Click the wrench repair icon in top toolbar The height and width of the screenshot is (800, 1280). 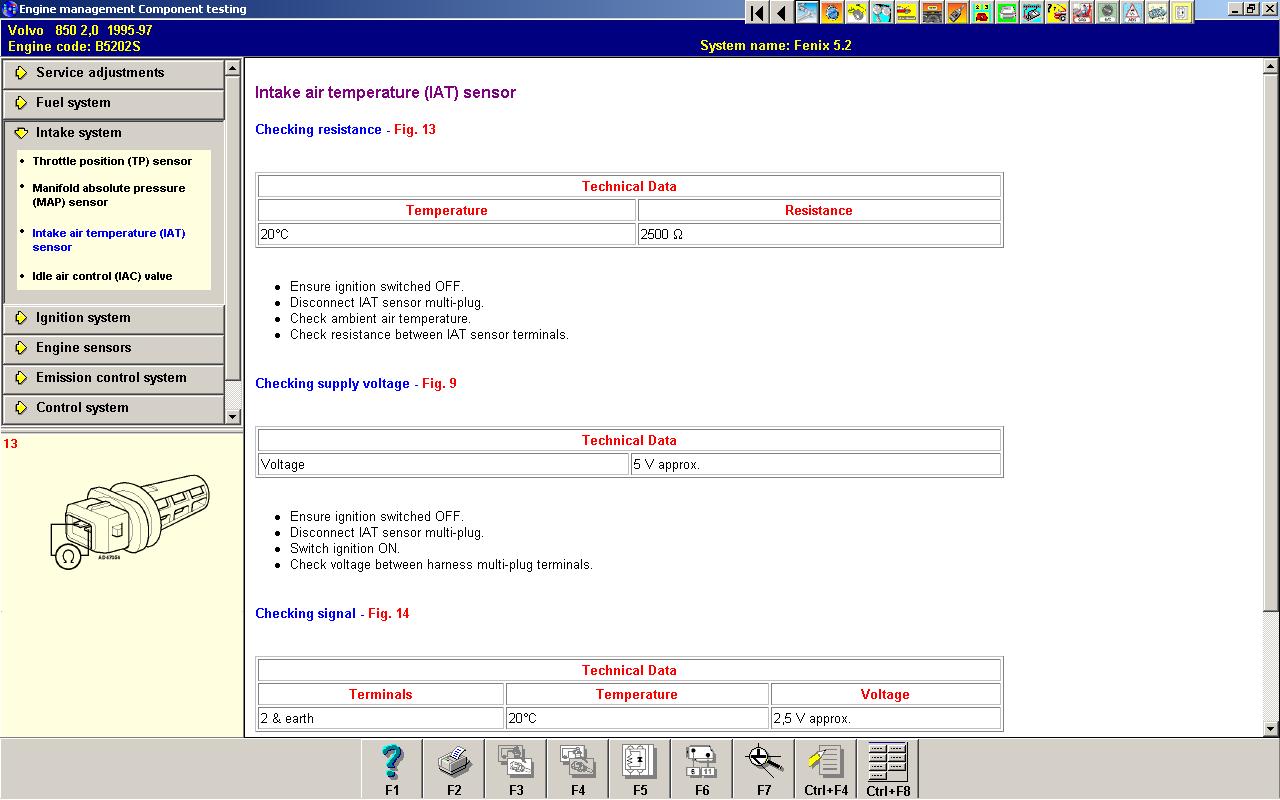806,13
